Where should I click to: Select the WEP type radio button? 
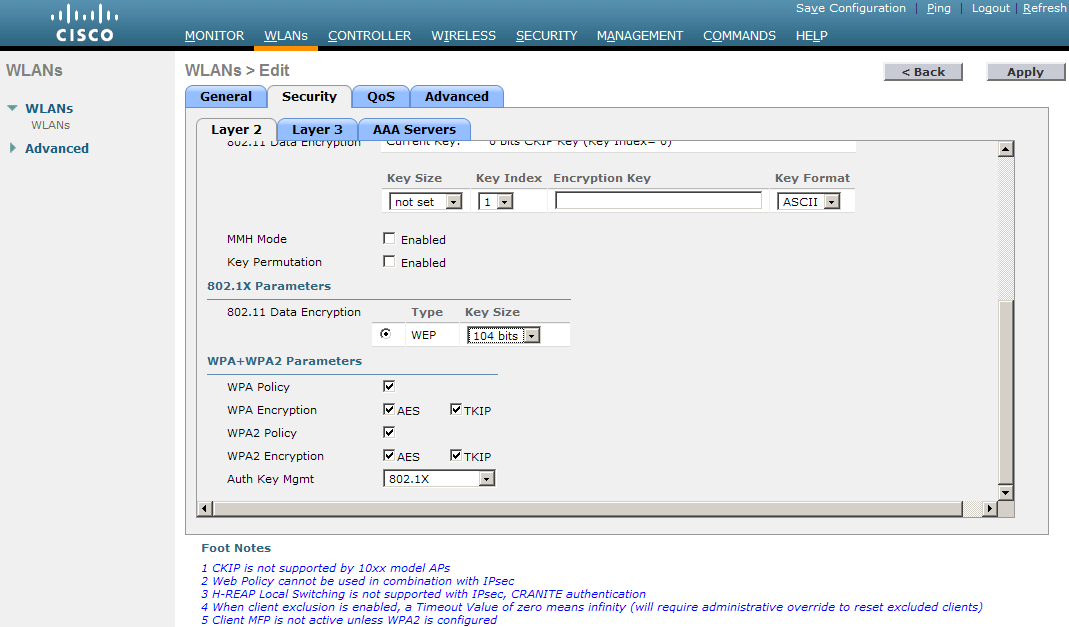coord(386,334)
